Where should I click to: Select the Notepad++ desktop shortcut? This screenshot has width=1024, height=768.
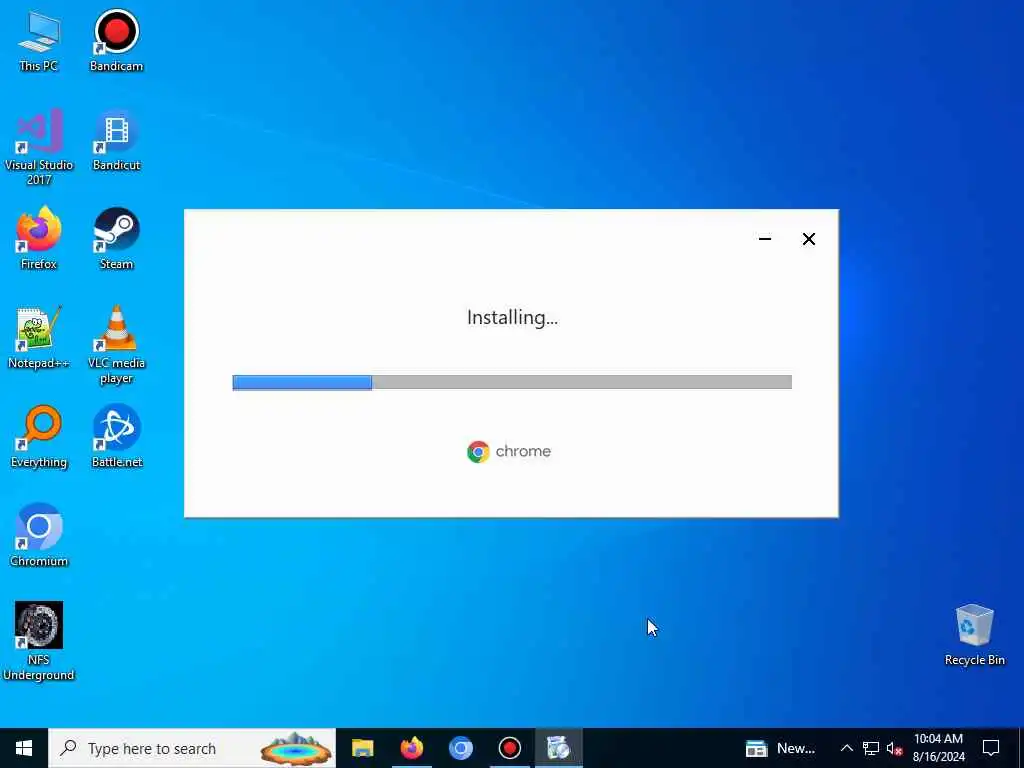pyautogui.click(x=39, y=338)
